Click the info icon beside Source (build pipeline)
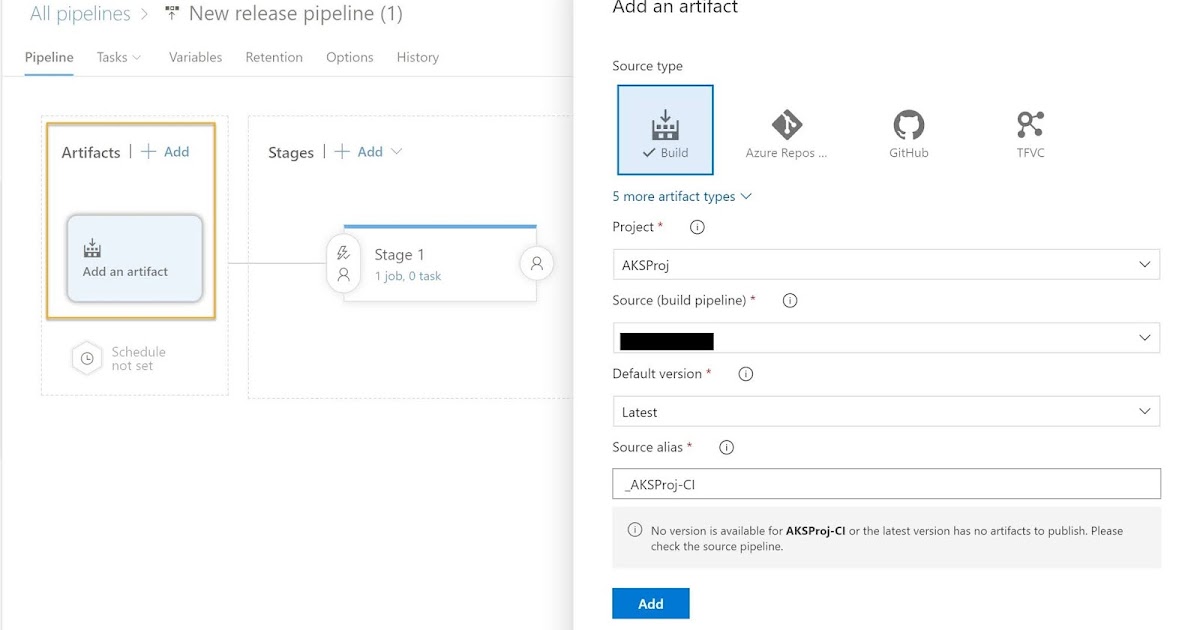 pyautogui.click(x=789, y=300)
